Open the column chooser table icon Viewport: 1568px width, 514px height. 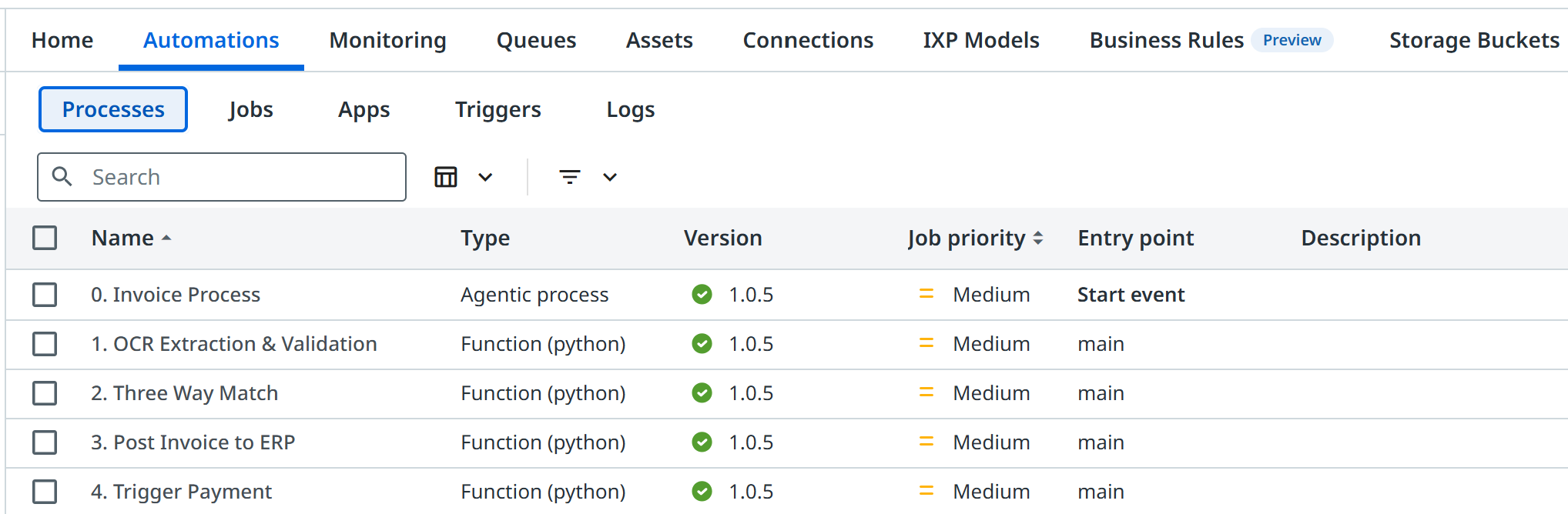point(446,177)
